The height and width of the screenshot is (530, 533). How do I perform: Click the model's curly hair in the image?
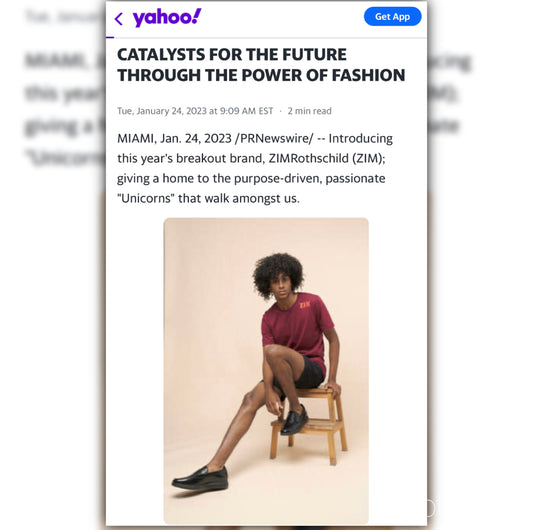pos(278,274)
